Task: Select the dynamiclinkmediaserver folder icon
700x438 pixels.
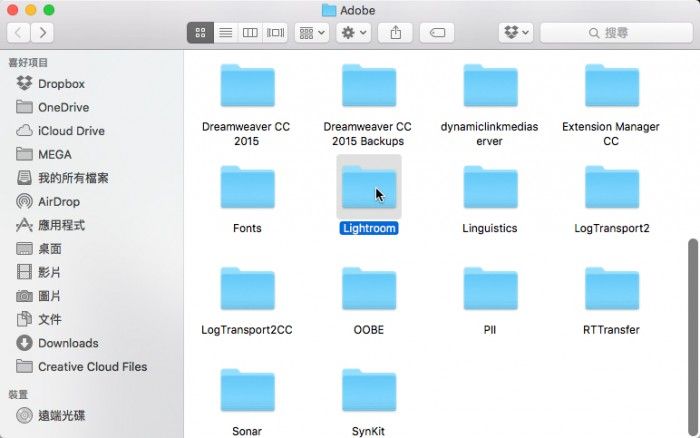Action: pyautogui.click(x=490, y=86)
